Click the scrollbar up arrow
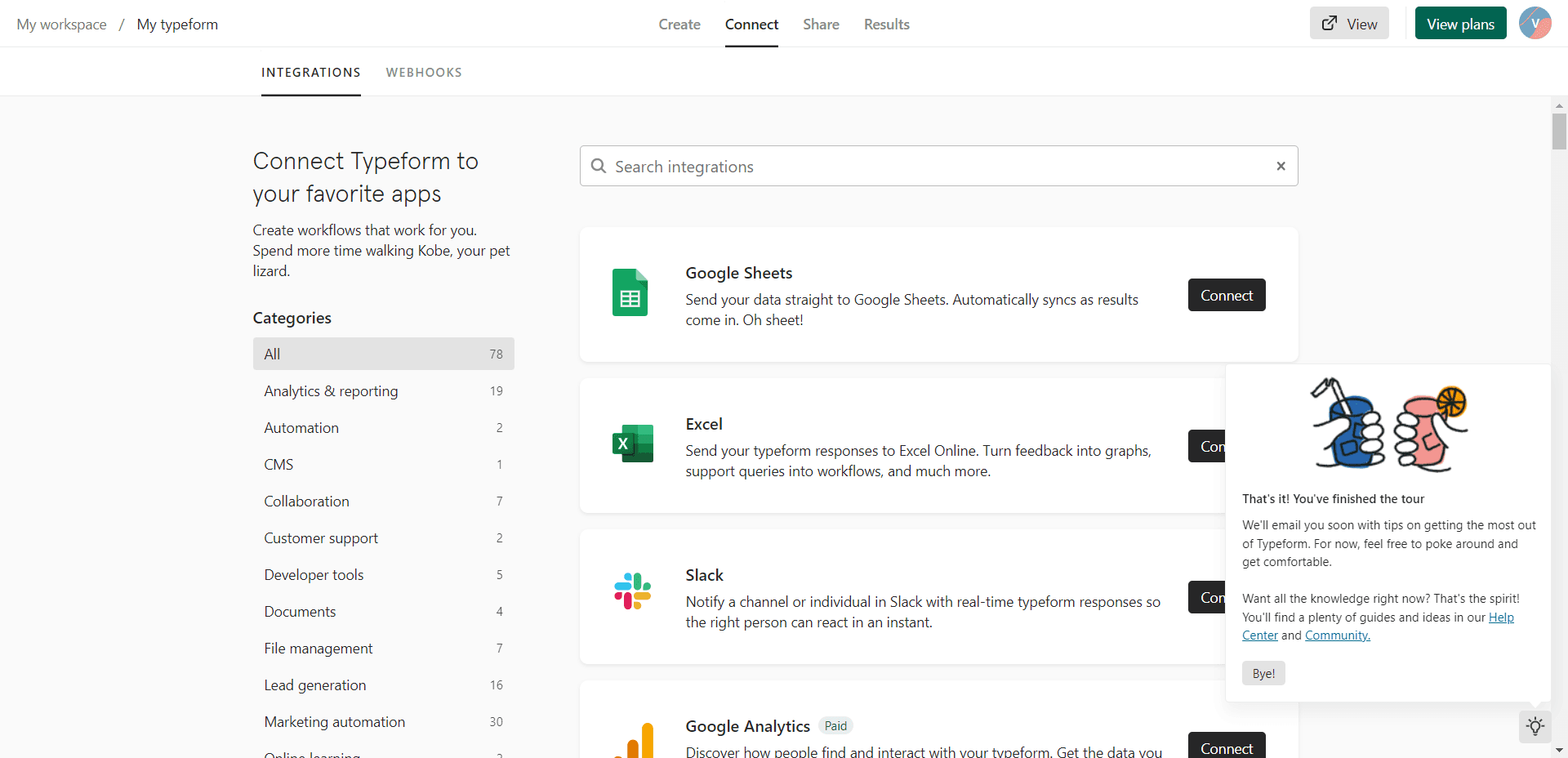Viewport: 1568px width, 758px height. tap(1559, 105)
